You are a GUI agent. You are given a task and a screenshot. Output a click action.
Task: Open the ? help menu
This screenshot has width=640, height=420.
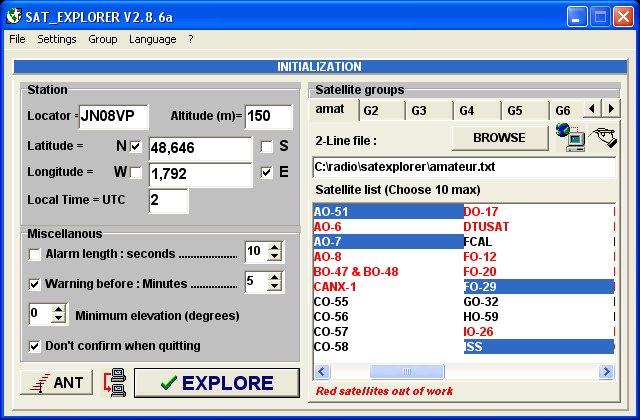pyautogui.click(x=191, y=39)
